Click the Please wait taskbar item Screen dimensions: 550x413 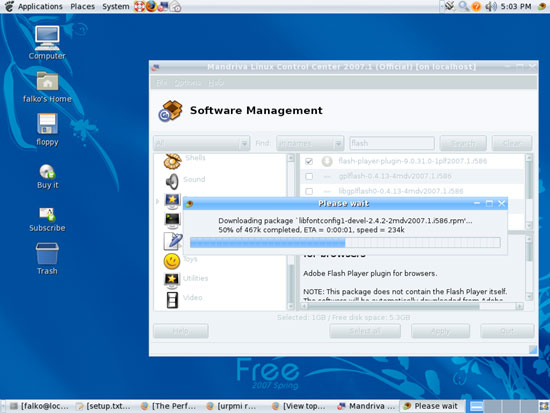point(432,406)
